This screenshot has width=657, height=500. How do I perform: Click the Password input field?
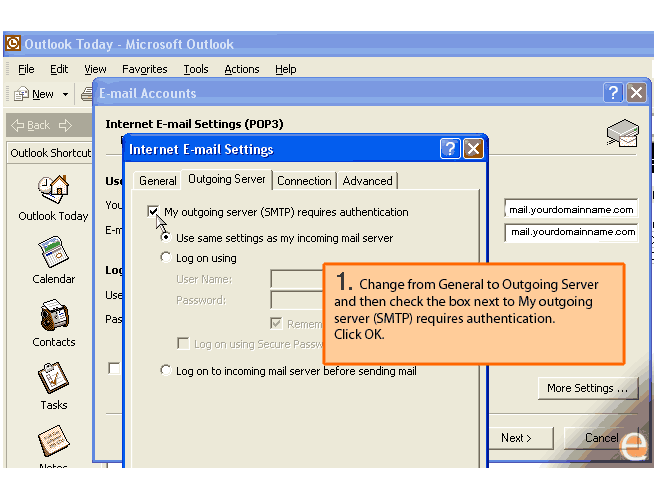pos(297,300)
